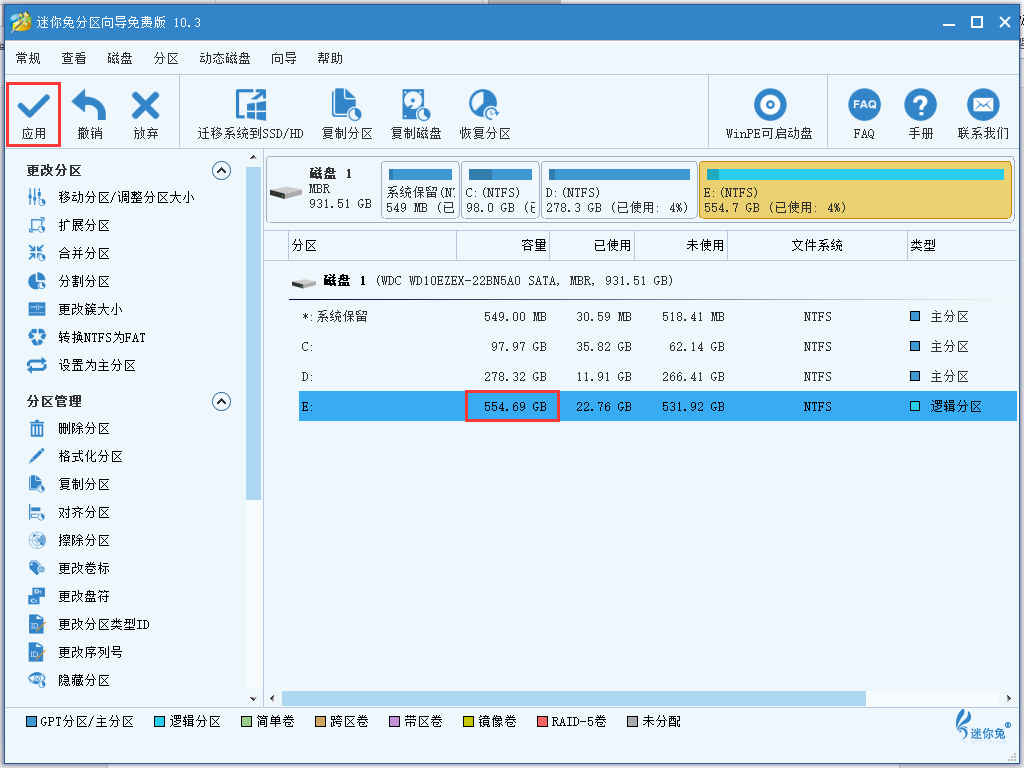Sort by 分区 column header
The width and height of the screenshot is (1024, 768).
click(x=372, y=246)
